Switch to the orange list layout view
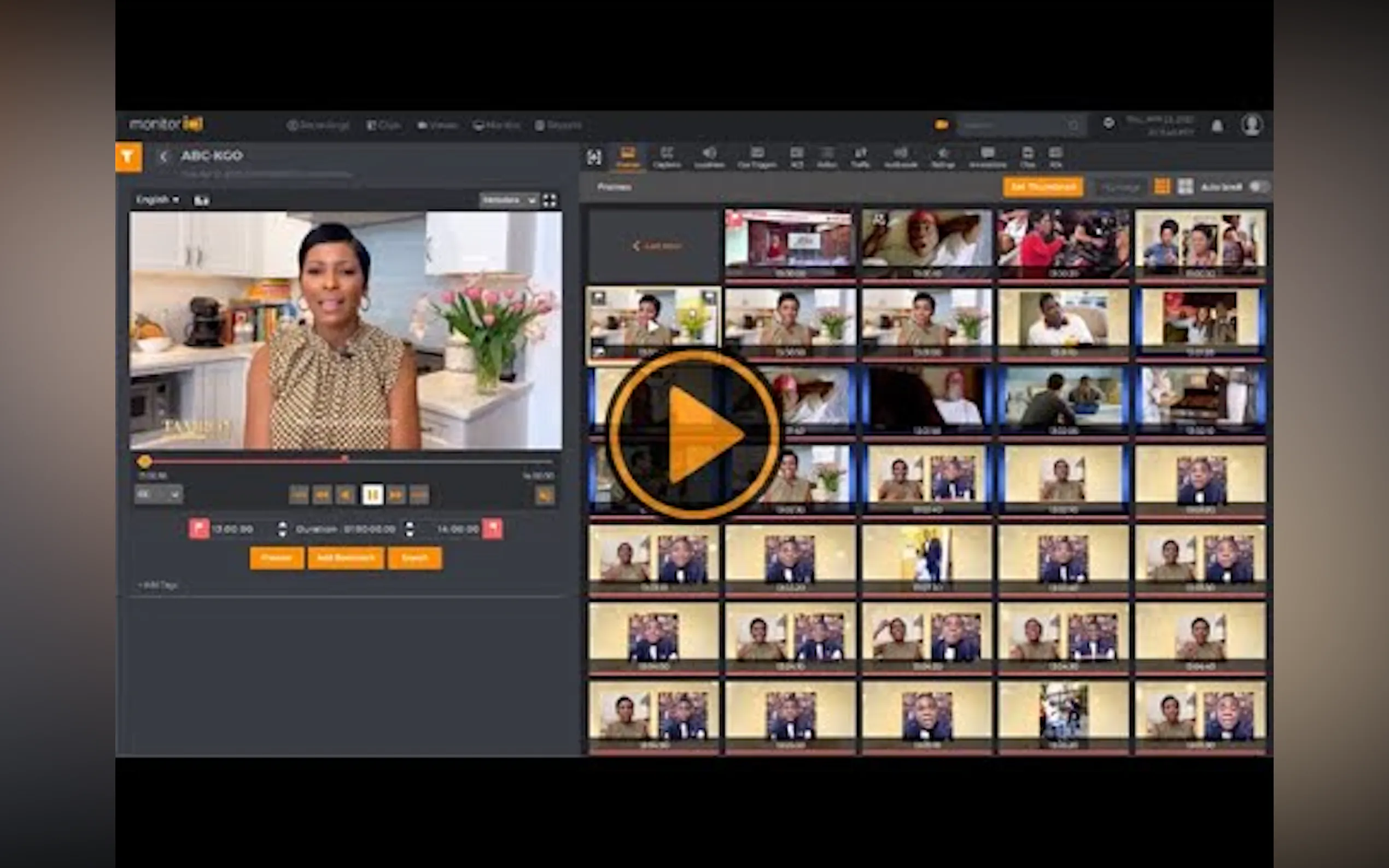 (x=1162, y=186)
